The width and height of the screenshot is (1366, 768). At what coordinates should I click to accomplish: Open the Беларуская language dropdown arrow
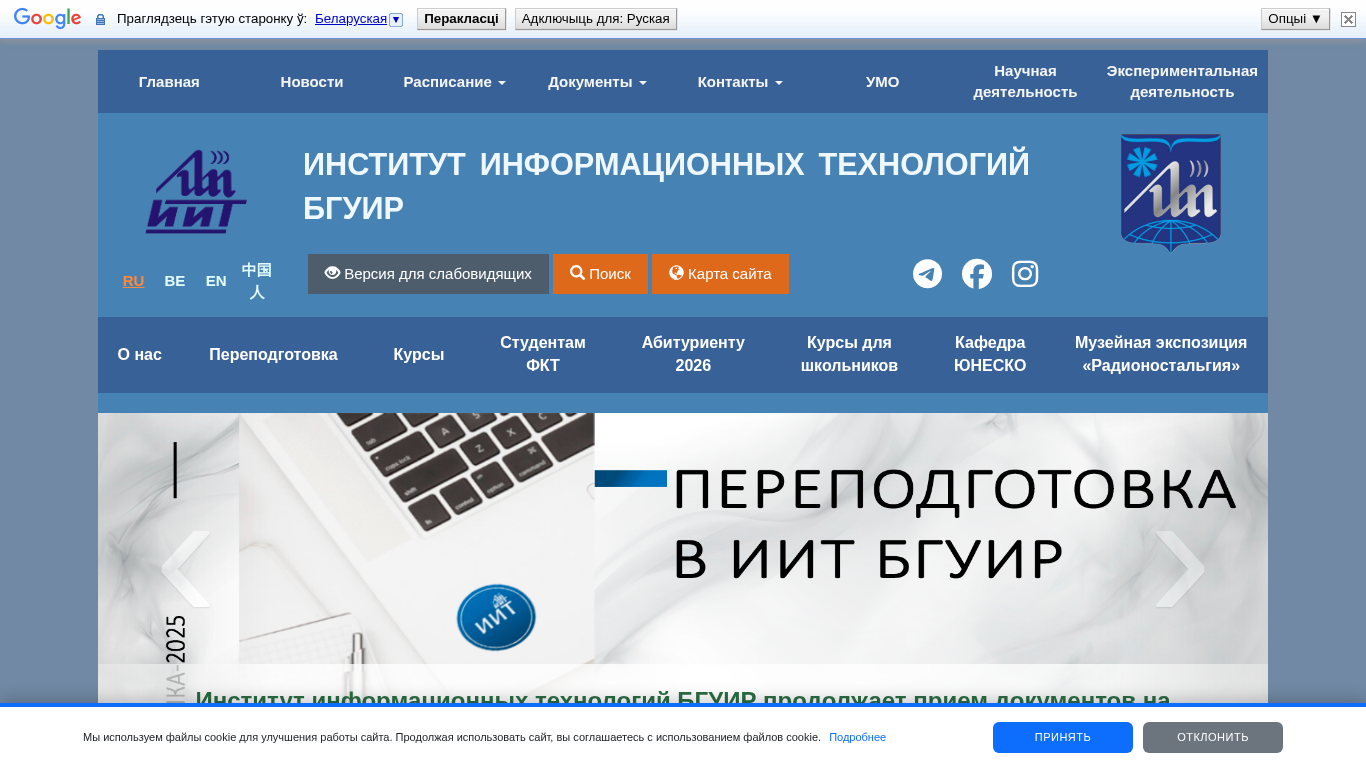(x=396, y=20)
